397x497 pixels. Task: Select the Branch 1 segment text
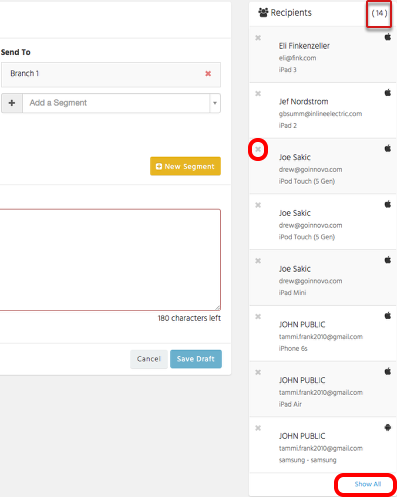[24, 73]
